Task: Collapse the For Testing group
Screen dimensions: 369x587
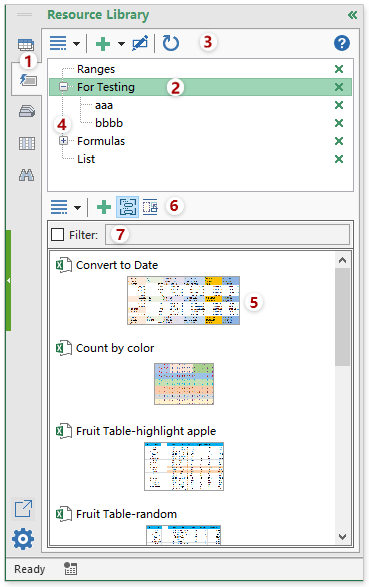Action: coord(64,87)
